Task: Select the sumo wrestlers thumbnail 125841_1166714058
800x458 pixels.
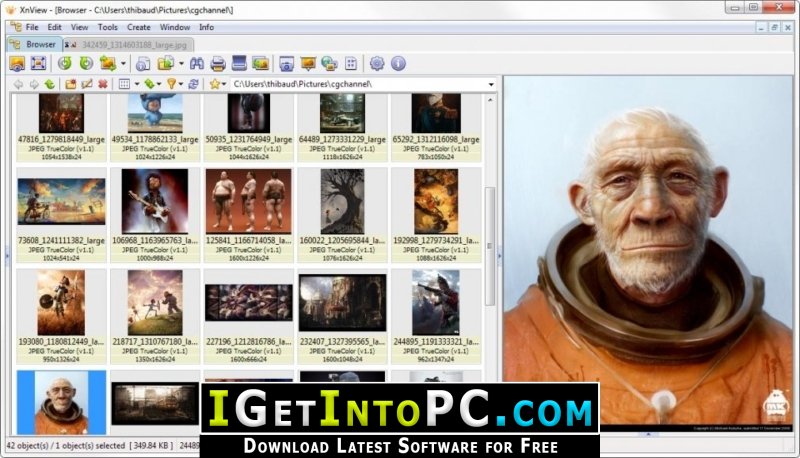Action: coord(248,201)
